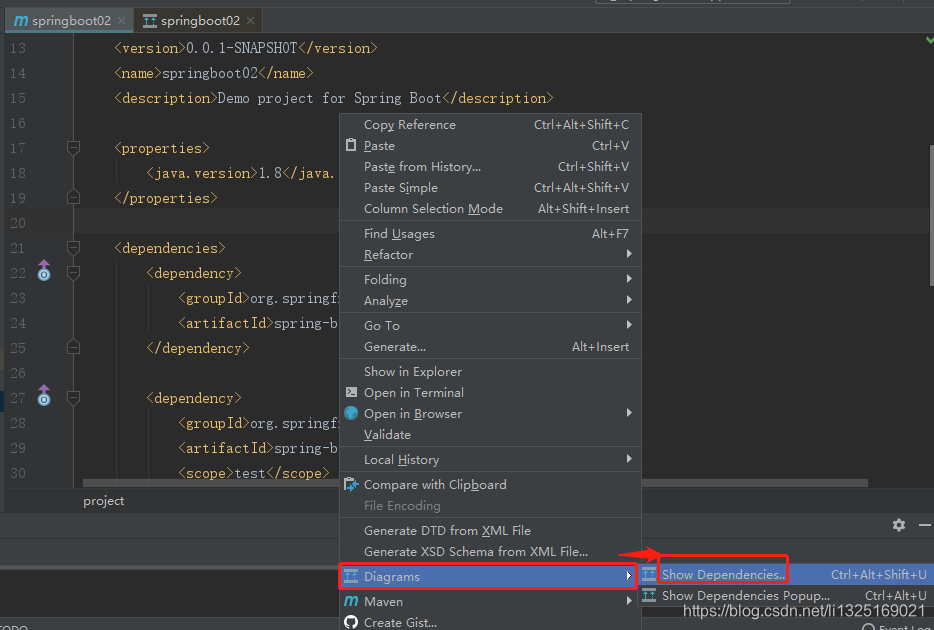Click the Compare with Clipboard icon

point(351,485)
